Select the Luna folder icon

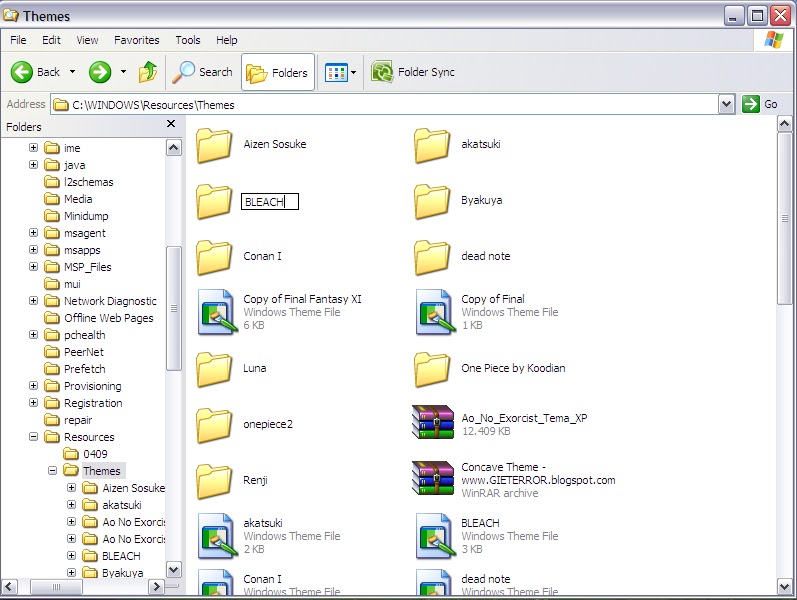214,369
